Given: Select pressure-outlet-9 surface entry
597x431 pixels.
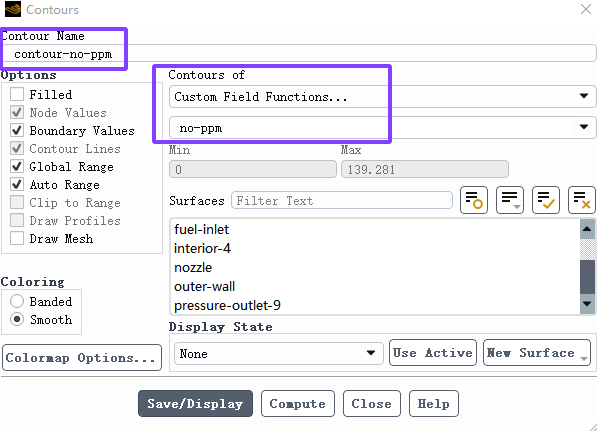Looking at the screenshot, I should (x=227, y=305).
